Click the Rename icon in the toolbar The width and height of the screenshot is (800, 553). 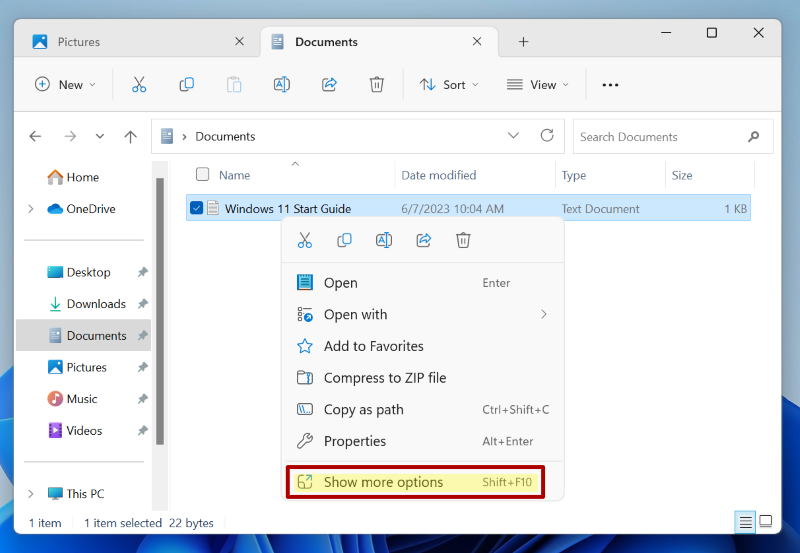point(282,85)
